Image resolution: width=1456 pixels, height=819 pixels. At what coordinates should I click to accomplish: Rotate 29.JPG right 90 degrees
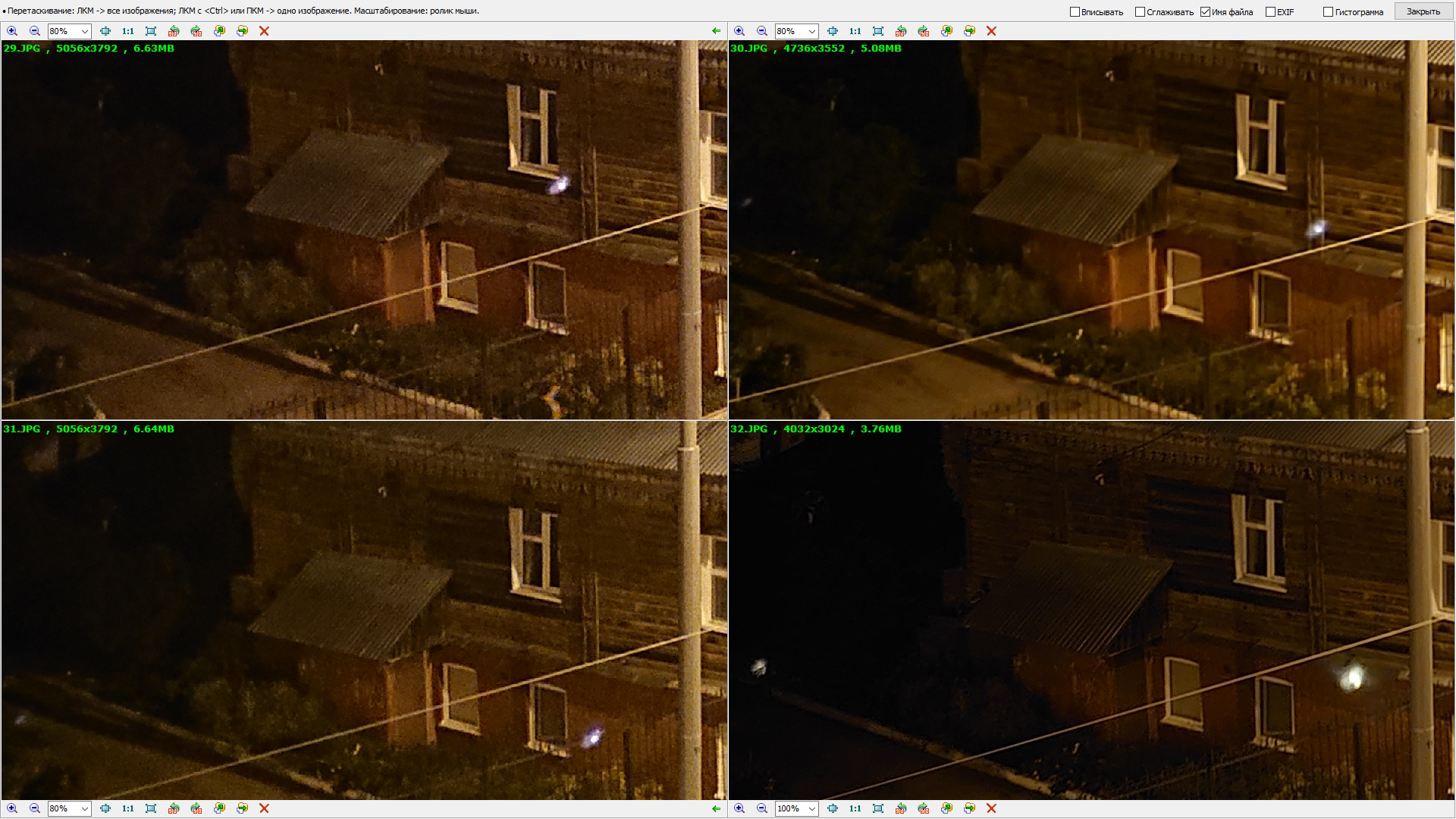(196, 31)
